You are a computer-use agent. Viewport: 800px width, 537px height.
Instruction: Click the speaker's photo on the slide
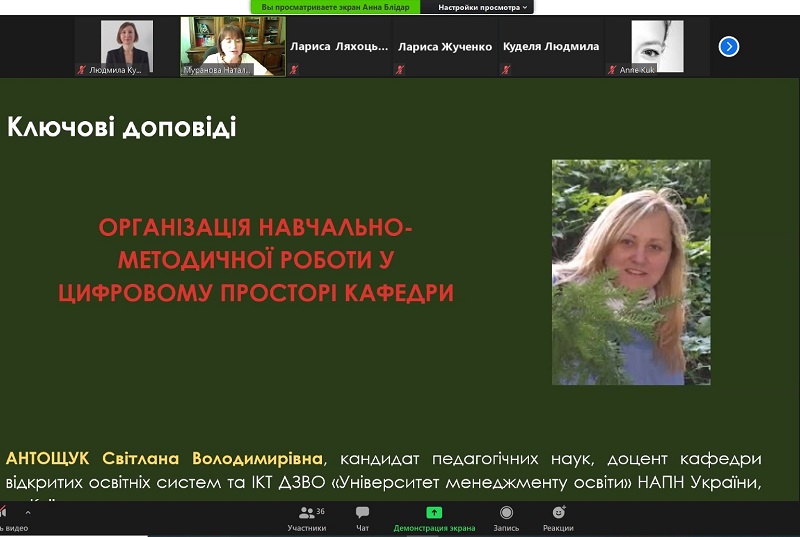tap(631, 272)
